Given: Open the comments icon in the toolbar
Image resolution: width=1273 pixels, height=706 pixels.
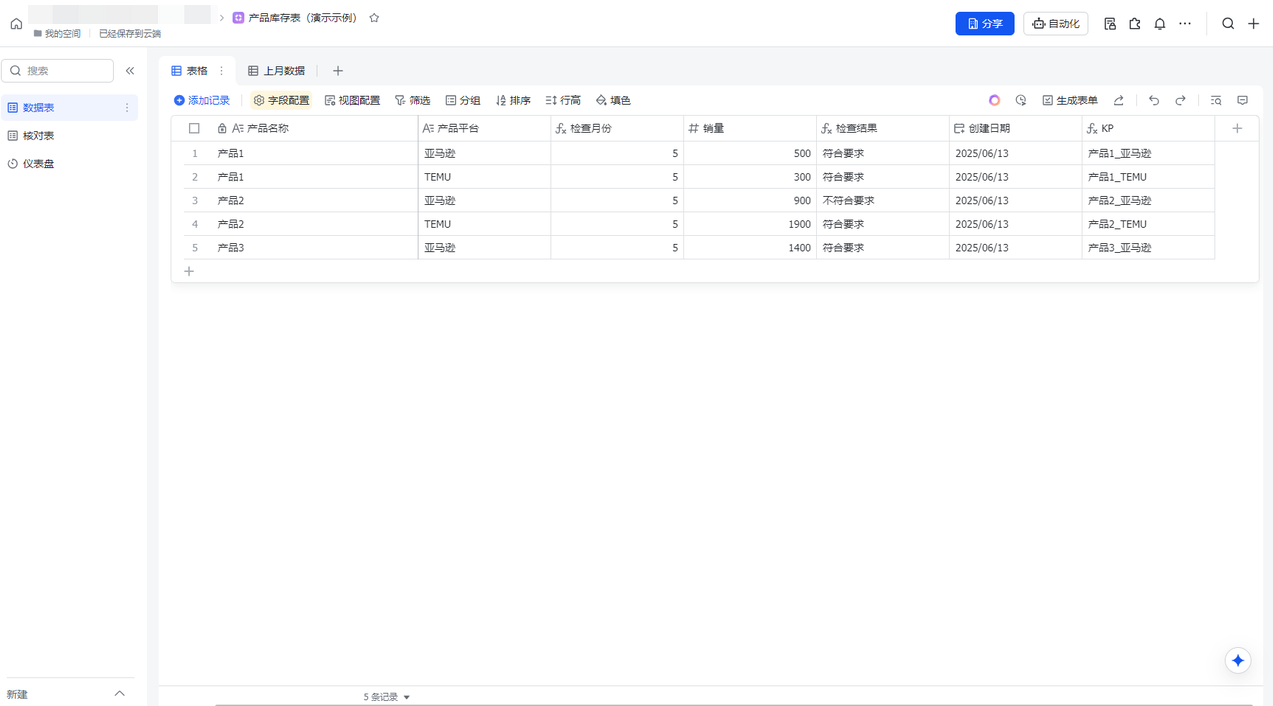Looking at the screenshot, I should coord(1243,100).
